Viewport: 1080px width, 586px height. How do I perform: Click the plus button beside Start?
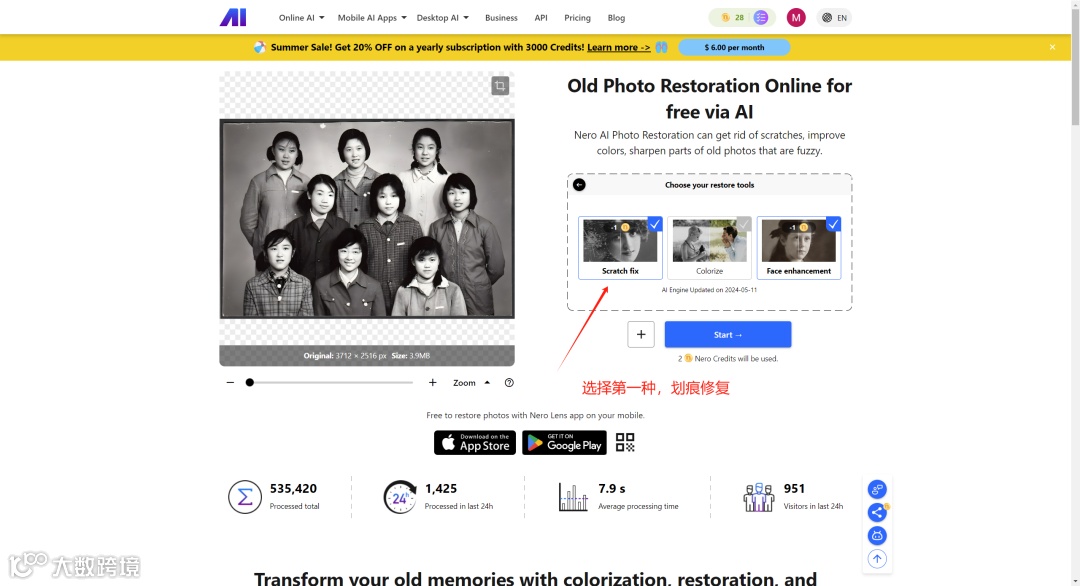click(641, 335)
